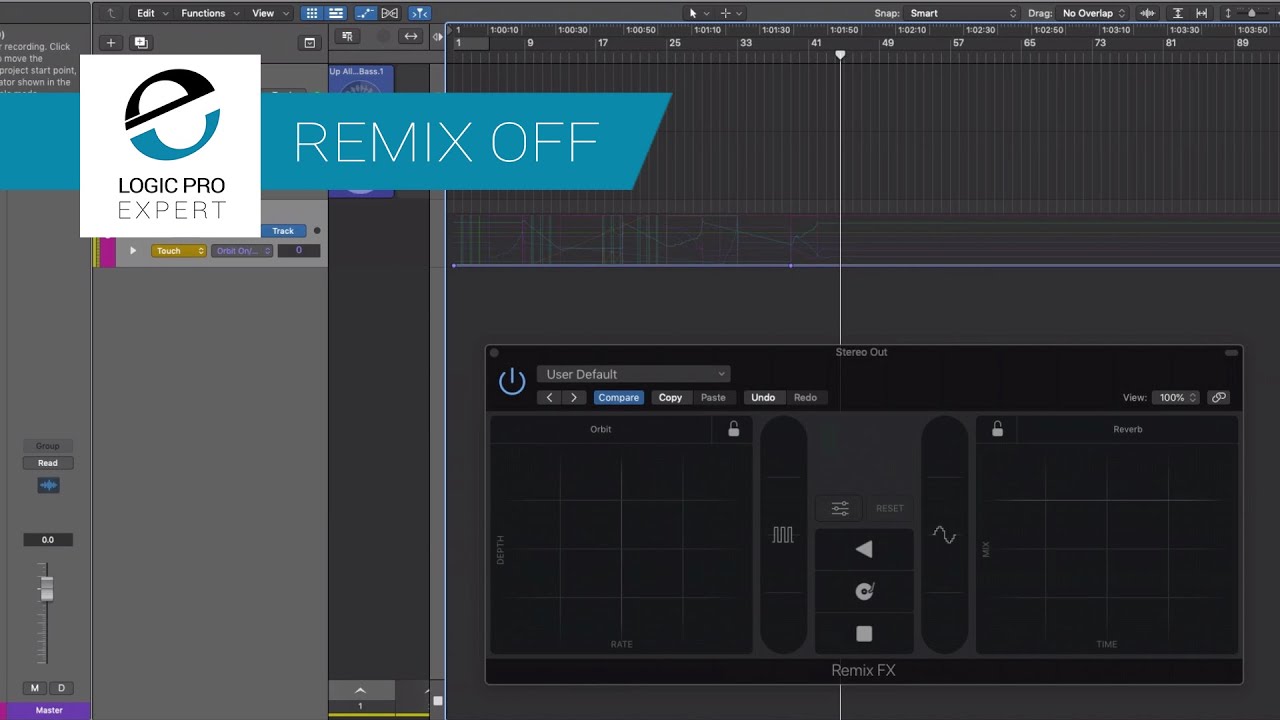Viewport: 1280px width, 720px height.
Task: Open the Orbit On automation parameter dropdown
Action: (242, 251)
